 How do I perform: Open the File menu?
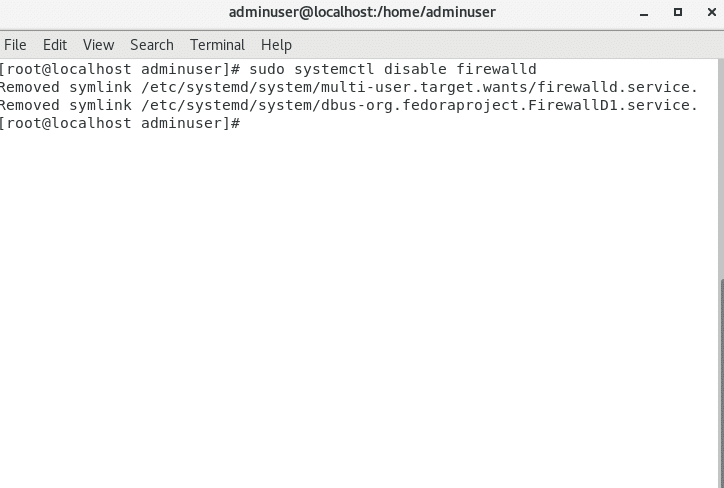[x=15, y=45]
